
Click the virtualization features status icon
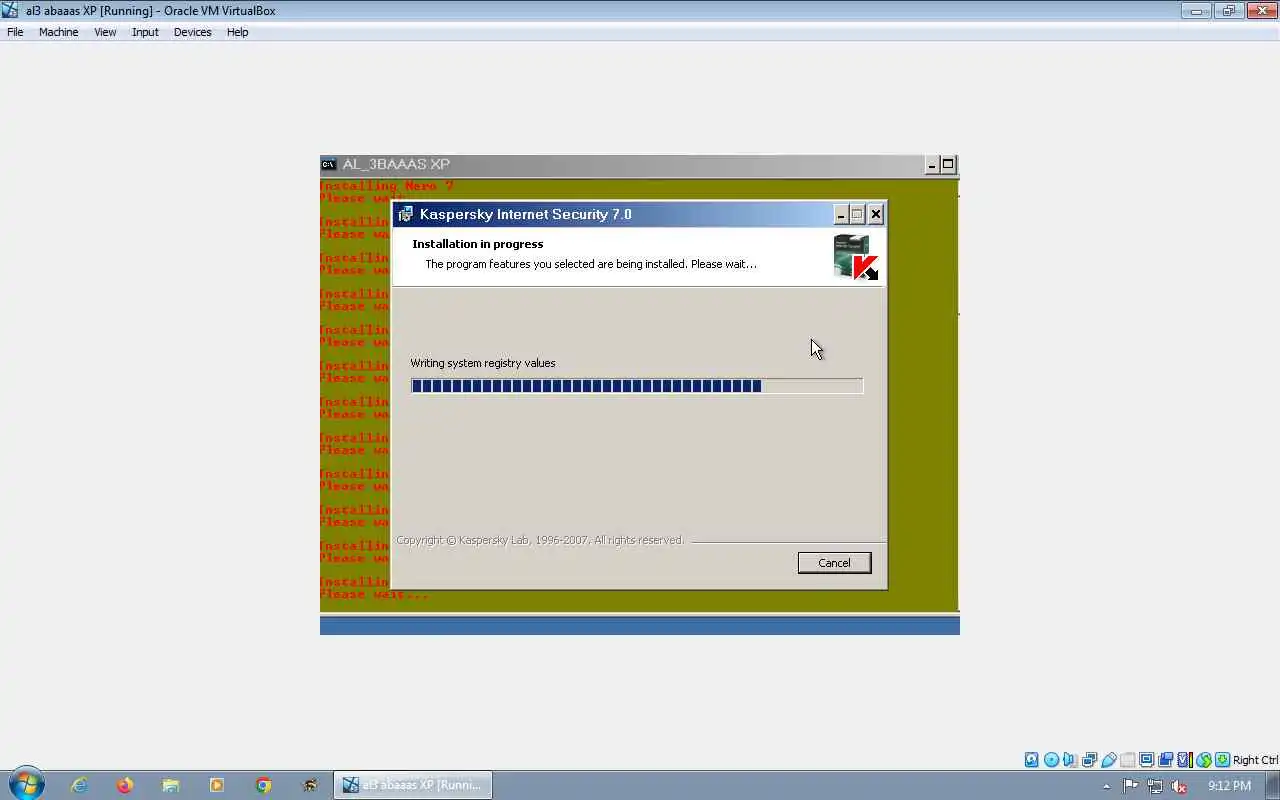coord(1184,760)
